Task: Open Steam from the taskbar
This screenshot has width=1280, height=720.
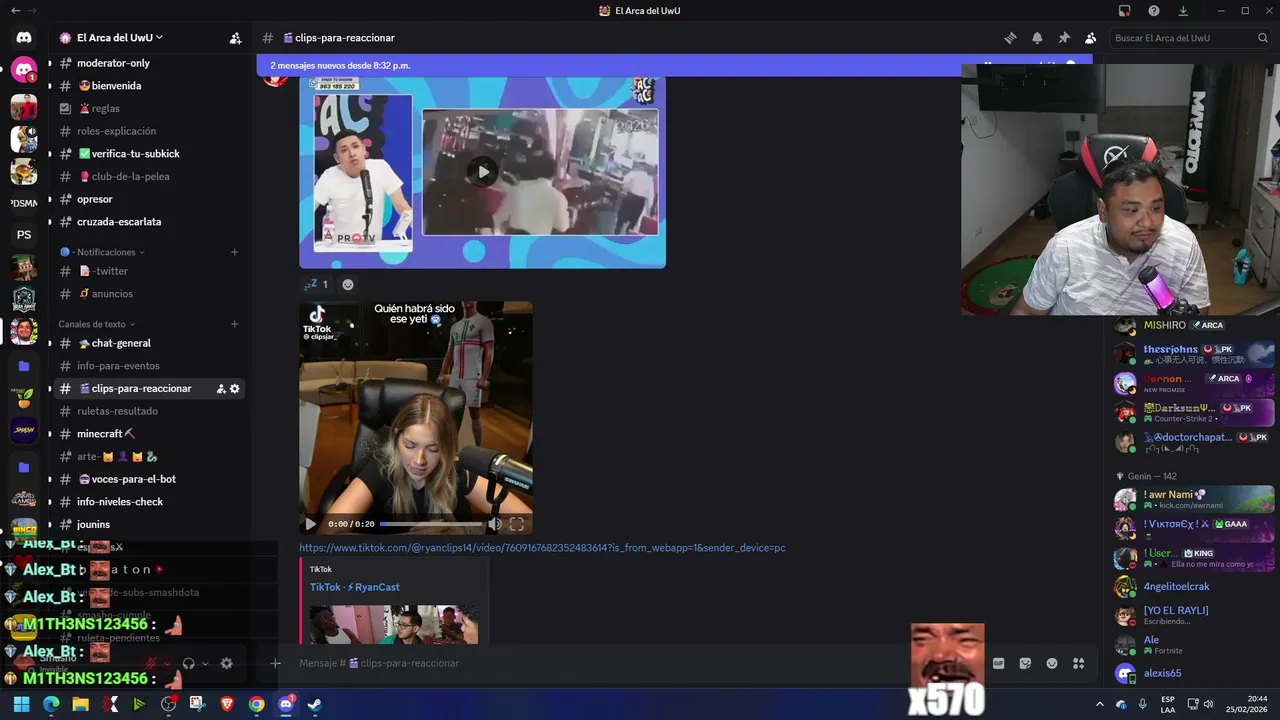Action: [314, 704]
